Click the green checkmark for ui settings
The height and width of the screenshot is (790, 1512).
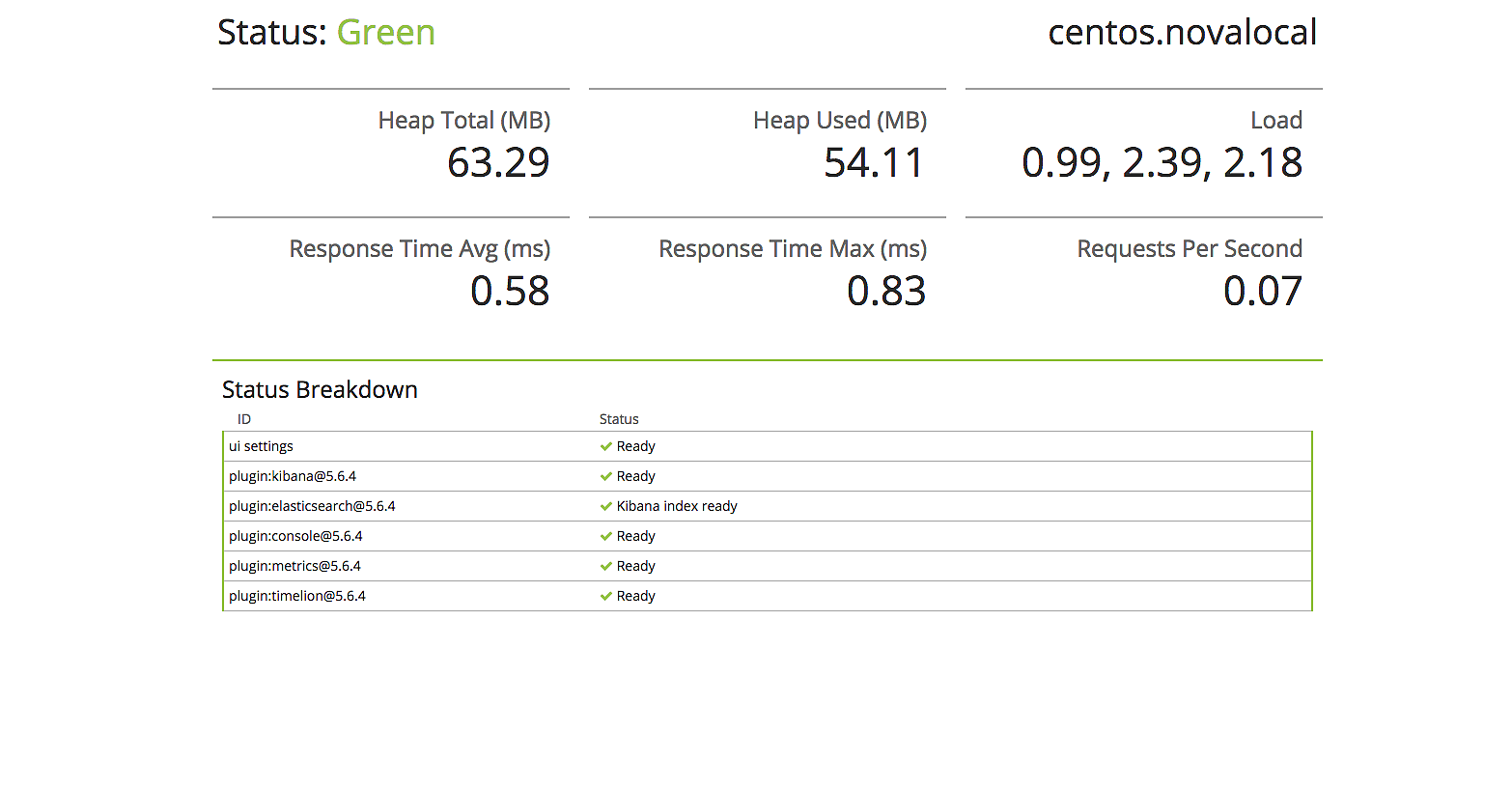click(605, 446)
